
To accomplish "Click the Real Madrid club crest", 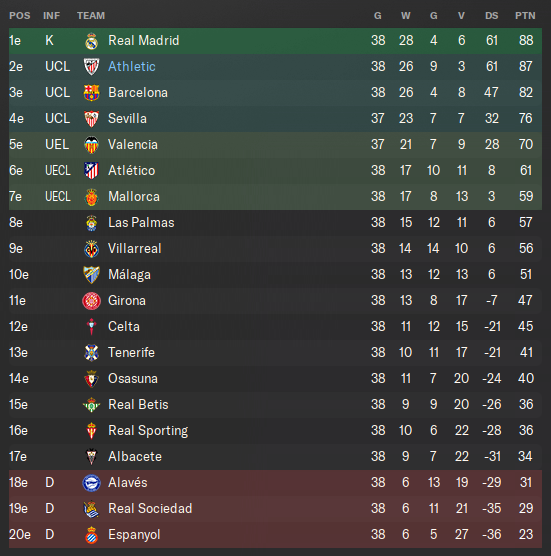I will pos(91,41).
